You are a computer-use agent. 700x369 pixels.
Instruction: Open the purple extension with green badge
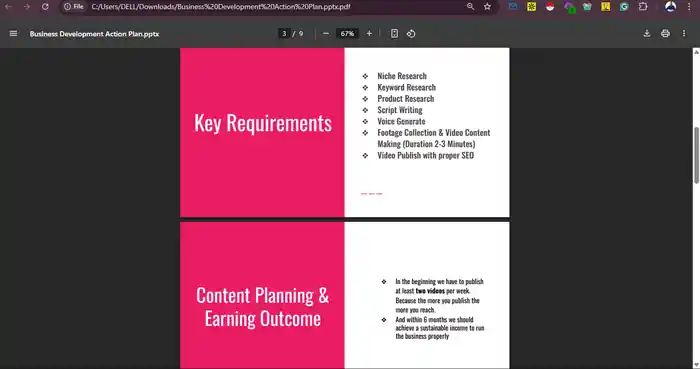[569, 7]
